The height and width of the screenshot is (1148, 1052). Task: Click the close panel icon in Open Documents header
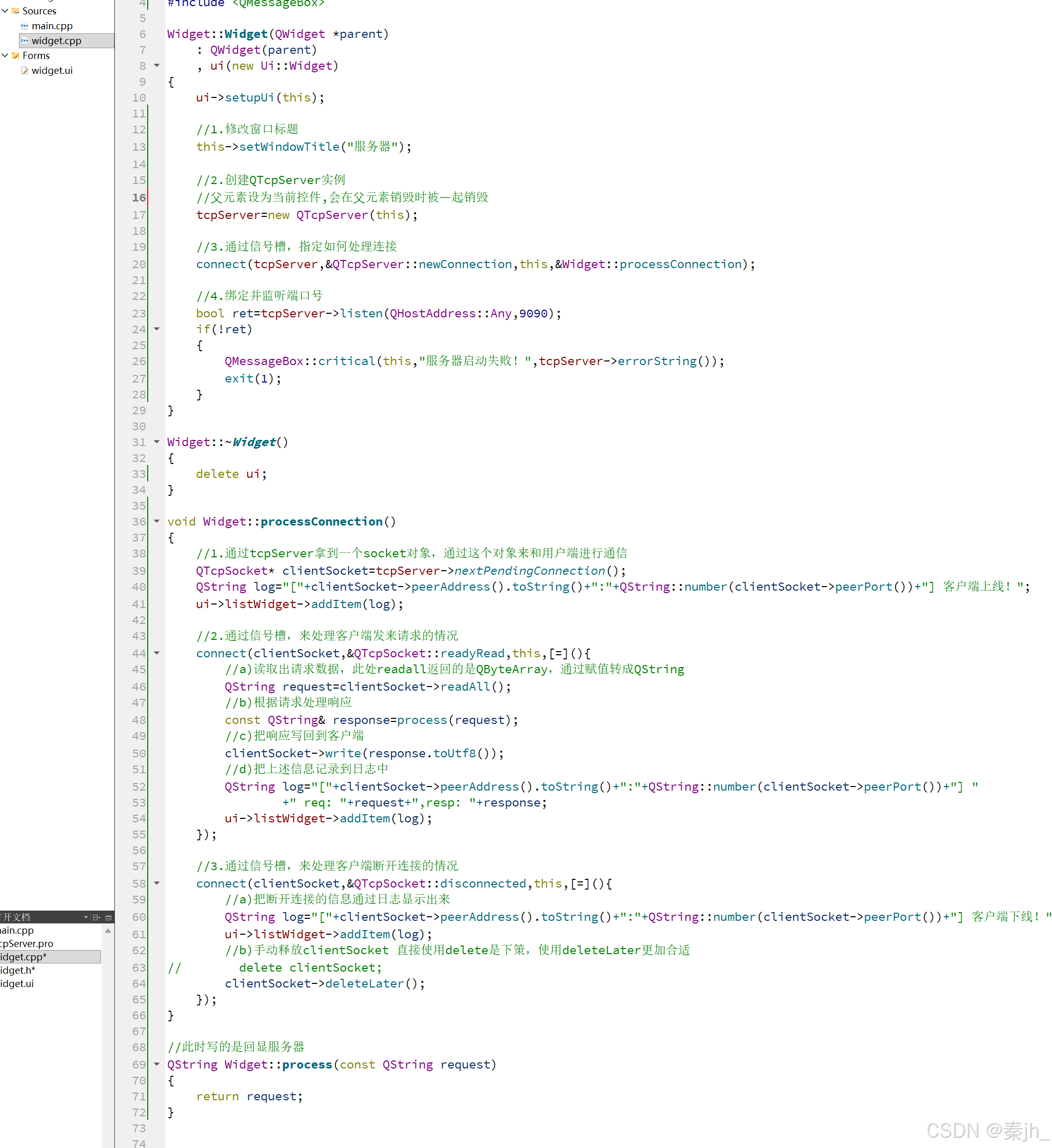108,917
